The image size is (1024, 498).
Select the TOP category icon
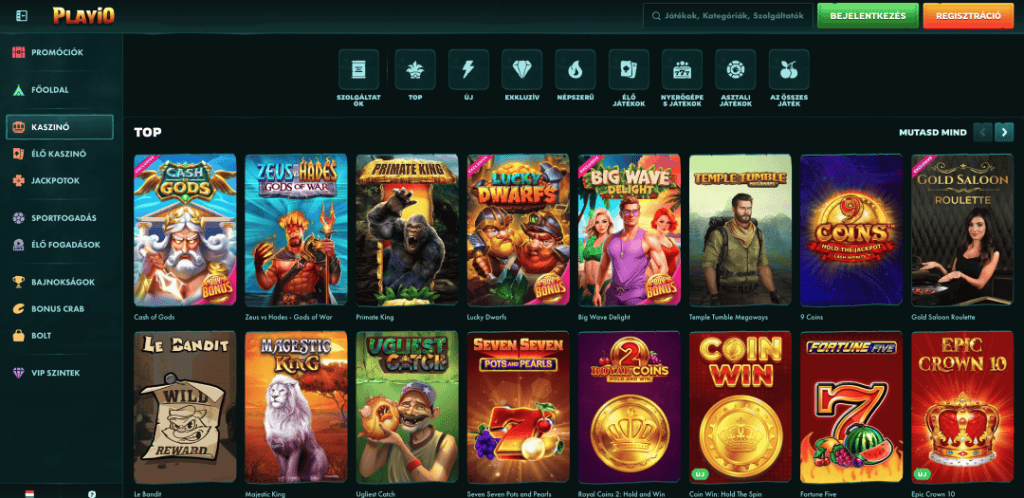click(x=415, y=69)
